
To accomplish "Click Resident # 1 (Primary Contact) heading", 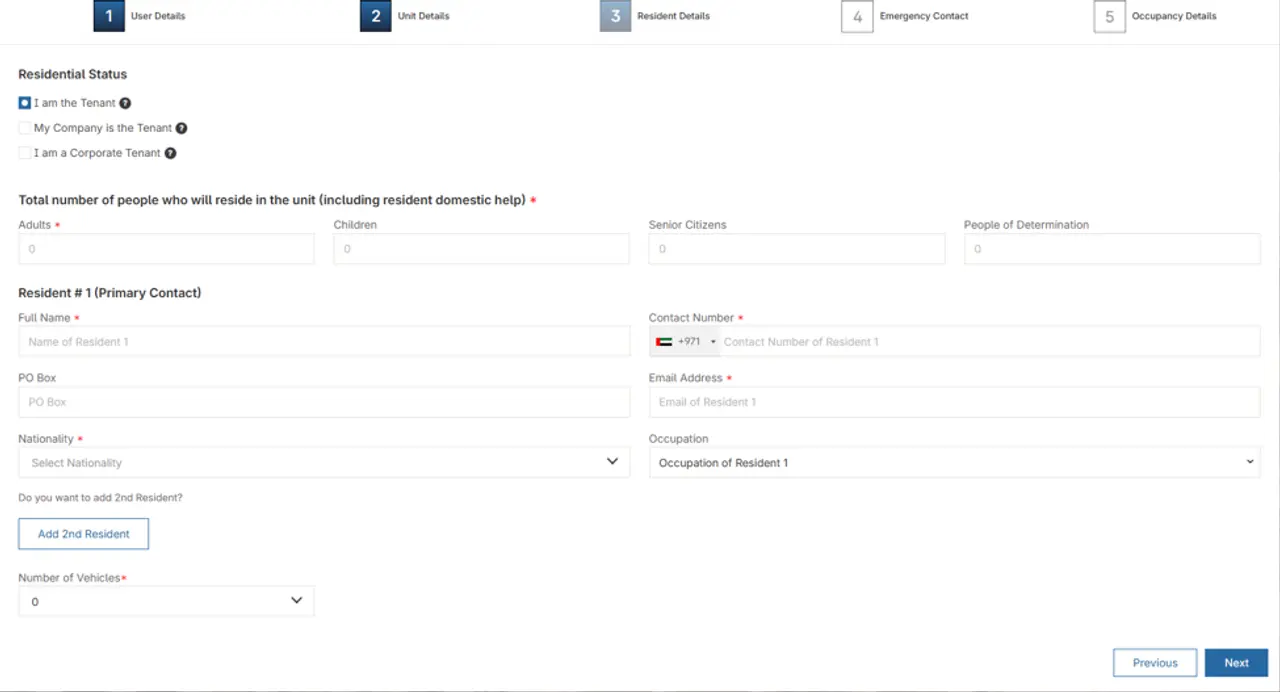I will pos(110,293).
